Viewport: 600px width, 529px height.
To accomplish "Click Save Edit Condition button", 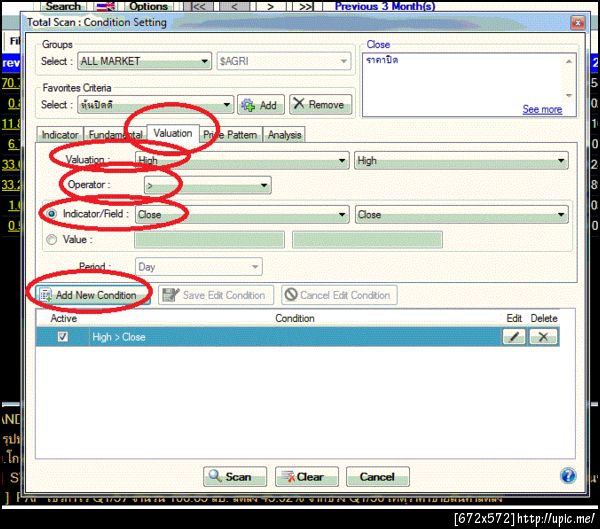I will tap(216, 295).
